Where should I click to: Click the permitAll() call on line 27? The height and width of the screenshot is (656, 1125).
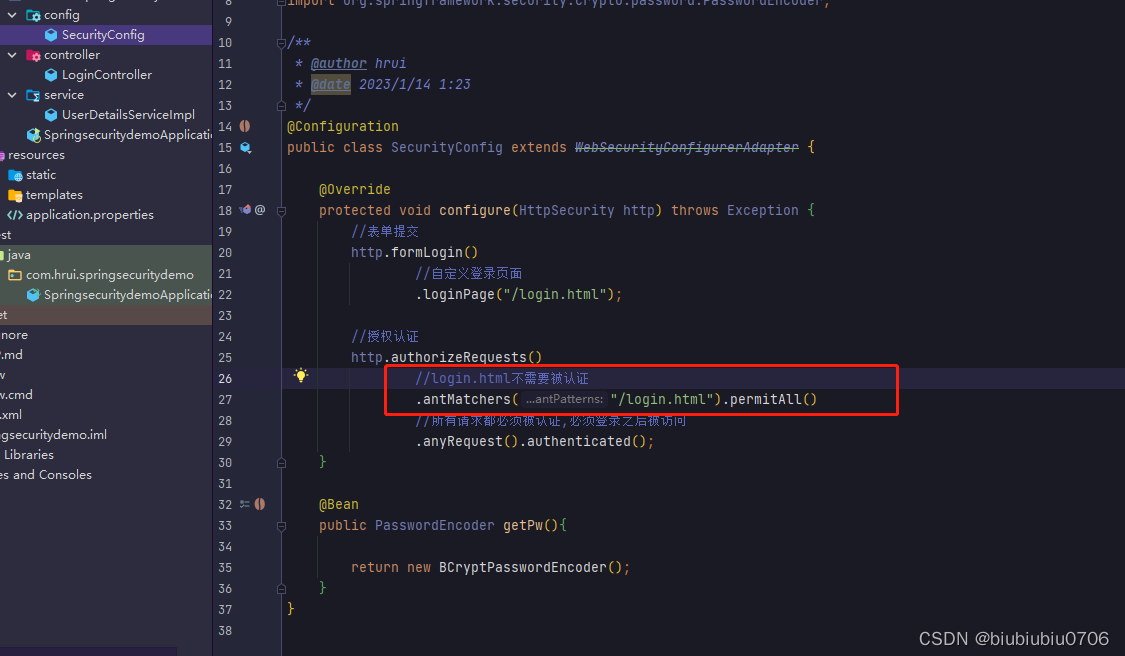point(773,399)
